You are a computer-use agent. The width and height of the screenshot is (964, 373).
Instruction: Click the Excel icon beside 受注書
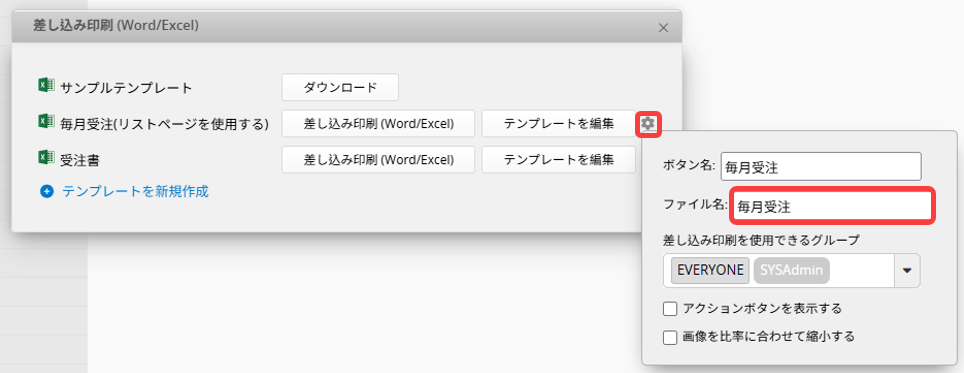tap(46, 158)
